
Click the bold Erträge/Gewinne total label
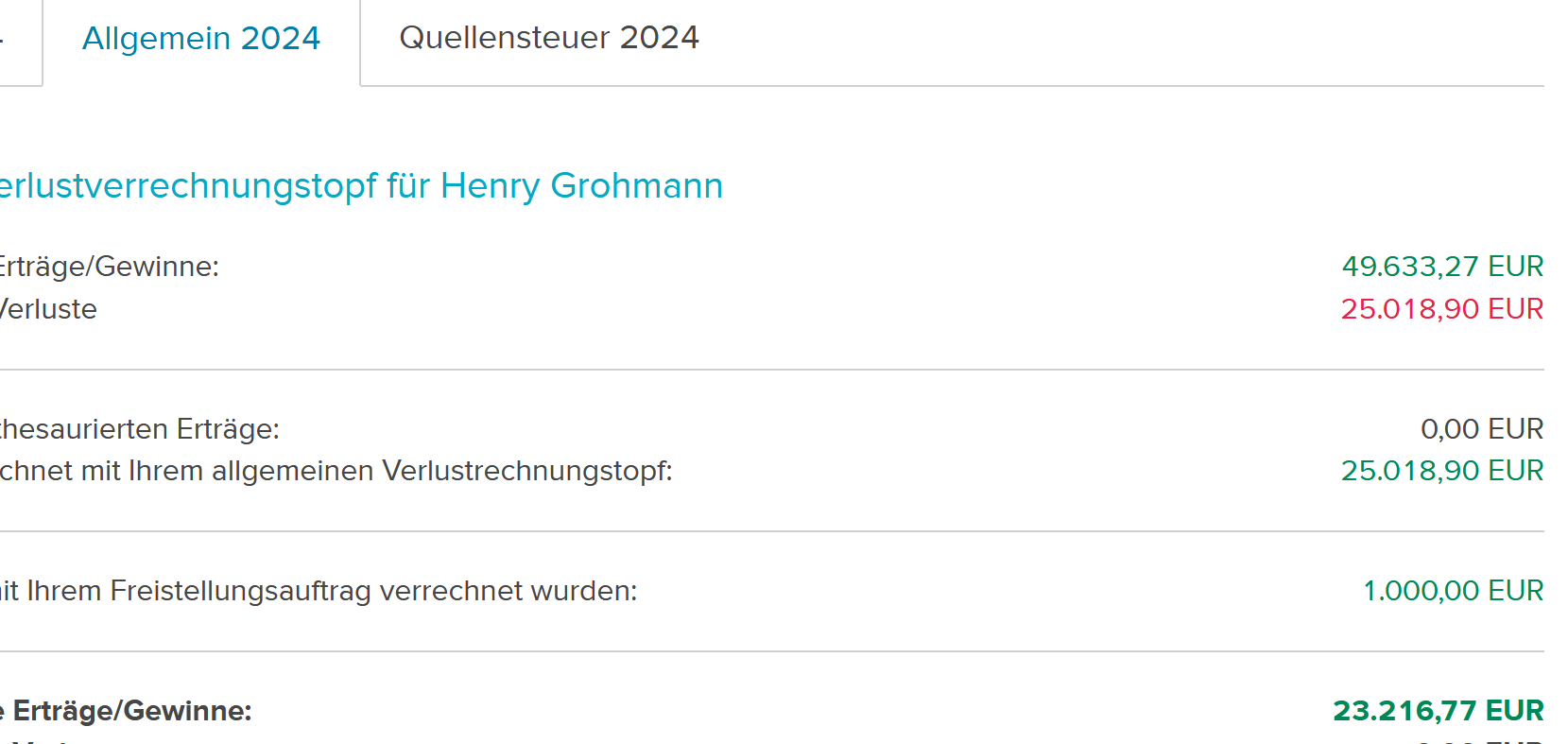click(128, 711)
